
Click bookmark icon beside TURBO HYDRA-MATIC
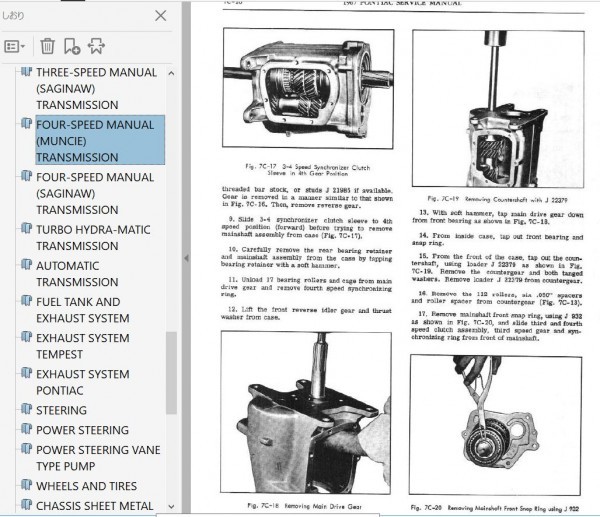coord(26,228)
